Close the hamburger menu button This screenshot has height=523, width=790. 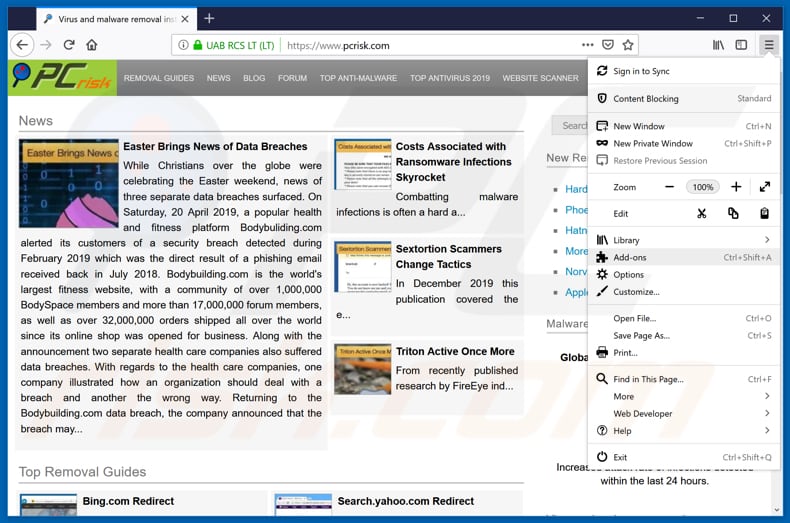point(768,45)
